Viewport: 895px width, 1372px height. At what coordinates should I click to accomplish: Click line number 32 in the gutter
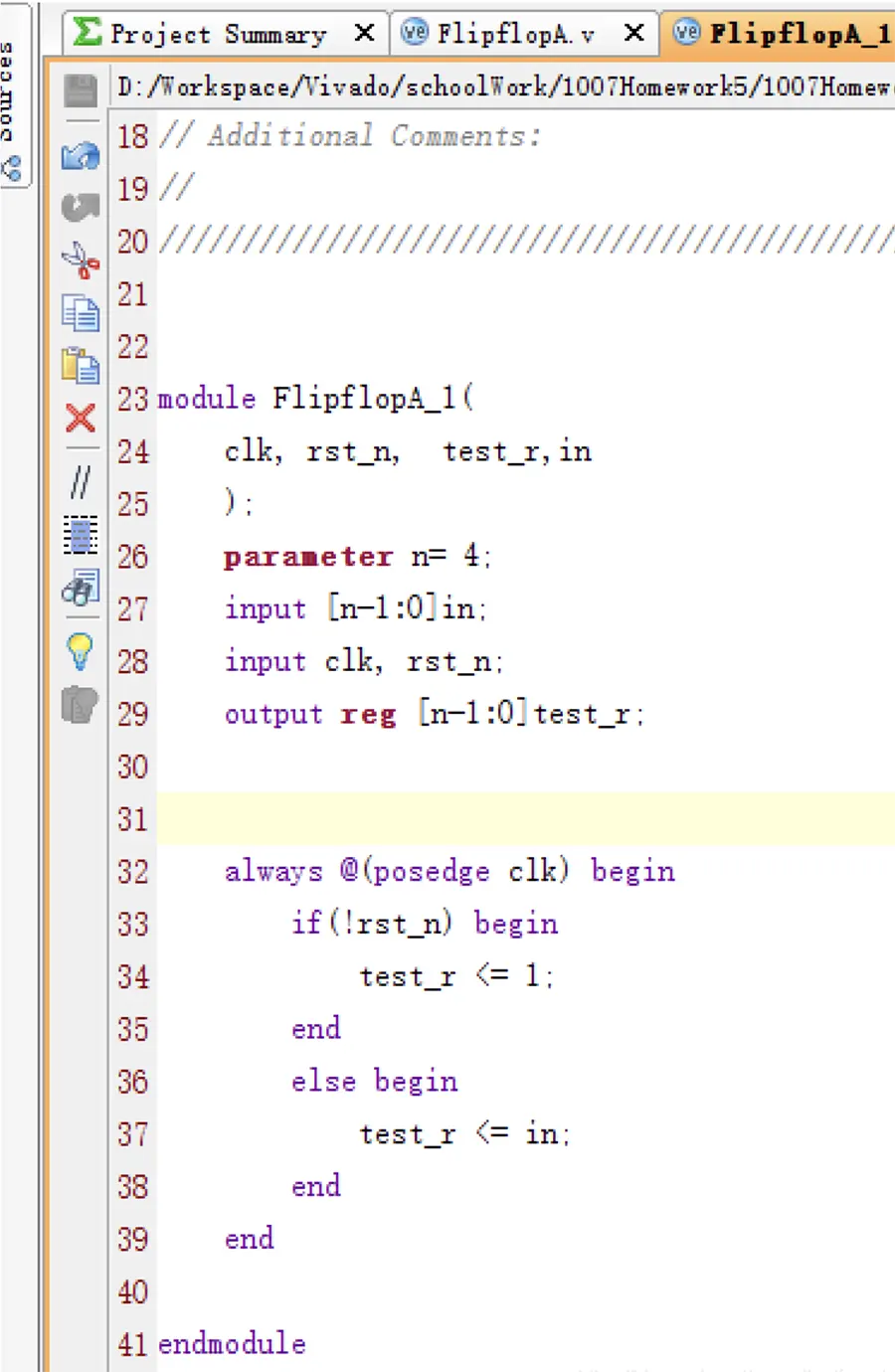click(x=132, y=872)
